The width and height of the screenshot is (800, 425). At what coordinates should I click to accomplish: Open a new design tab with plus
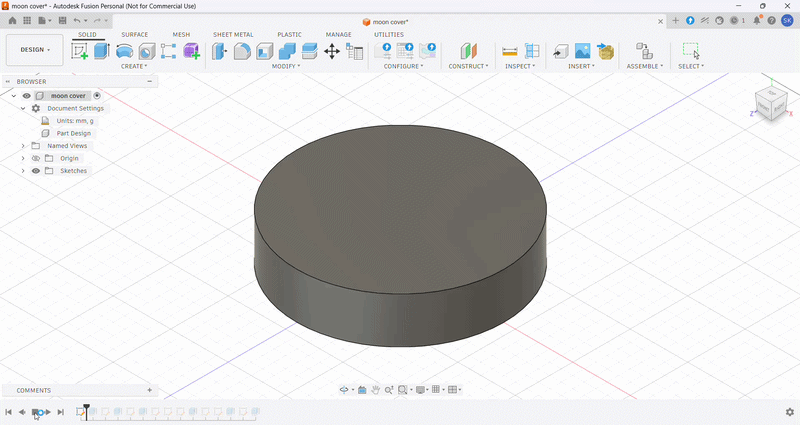coord(676,20)
